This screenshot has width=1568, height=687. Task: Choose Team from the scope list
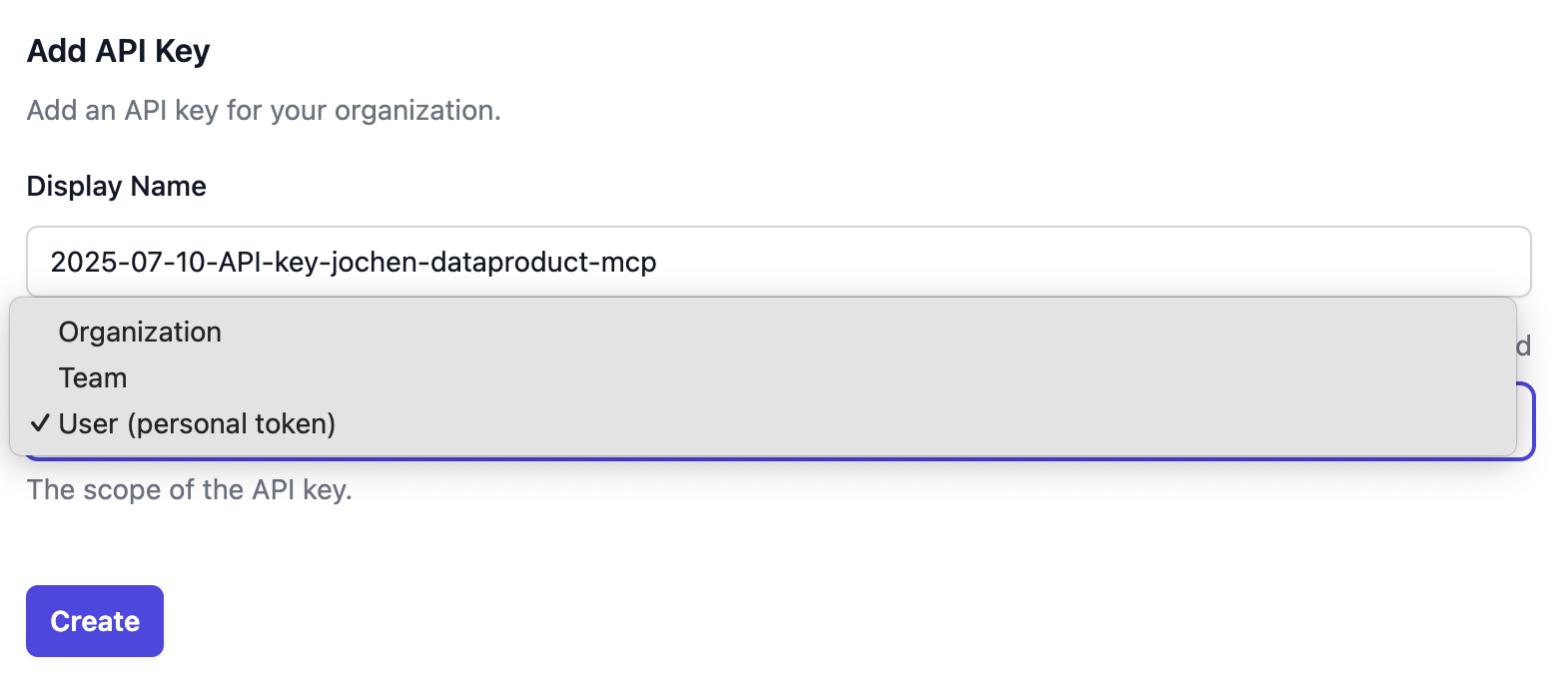(93, 378)
